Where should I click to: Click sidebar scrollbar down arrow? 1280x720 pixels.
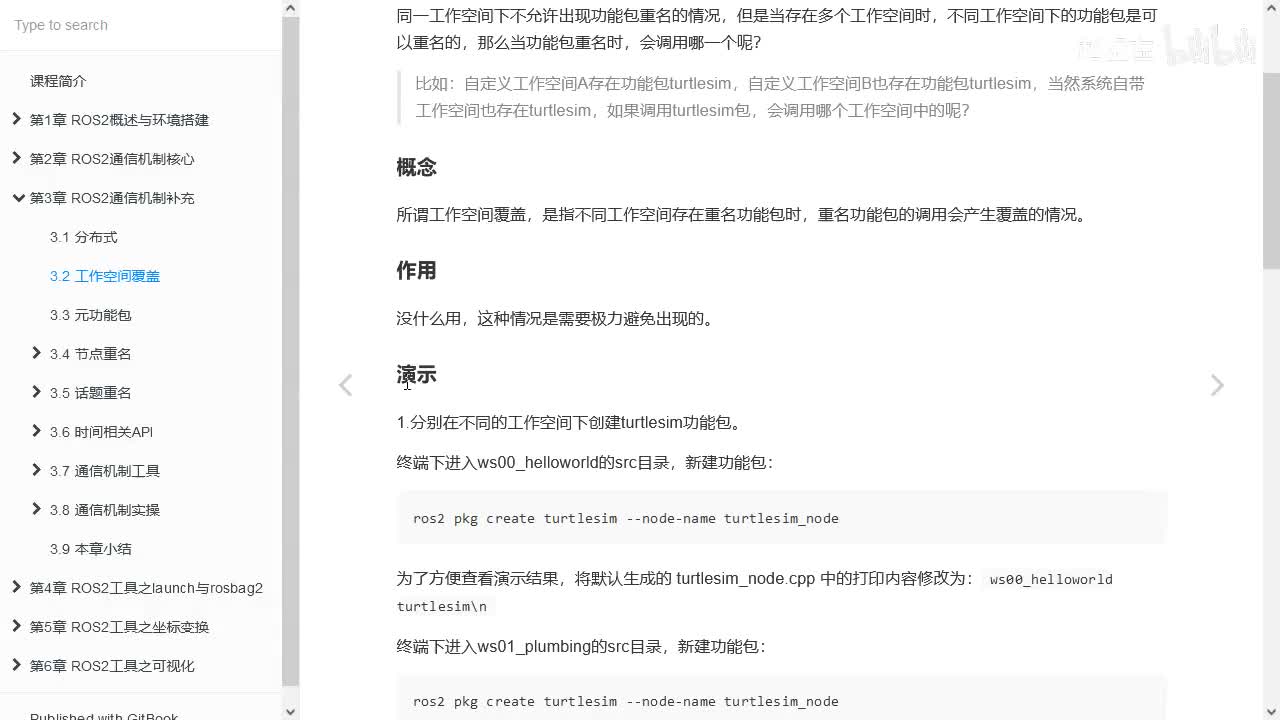pyautogui.click(x=291, y=711)
